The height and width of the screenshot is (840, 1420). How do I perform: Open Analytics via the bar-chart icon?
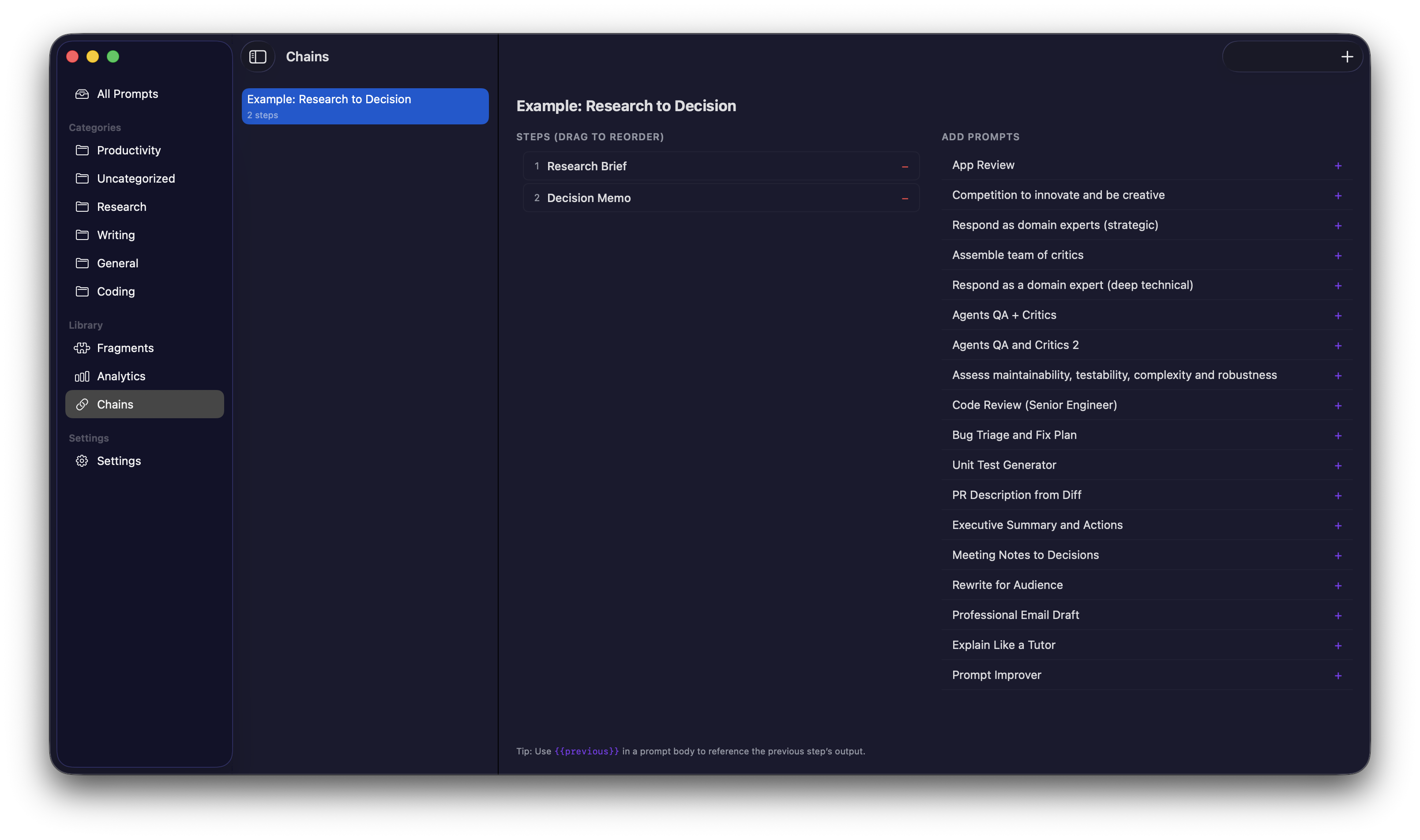point(82,376)
